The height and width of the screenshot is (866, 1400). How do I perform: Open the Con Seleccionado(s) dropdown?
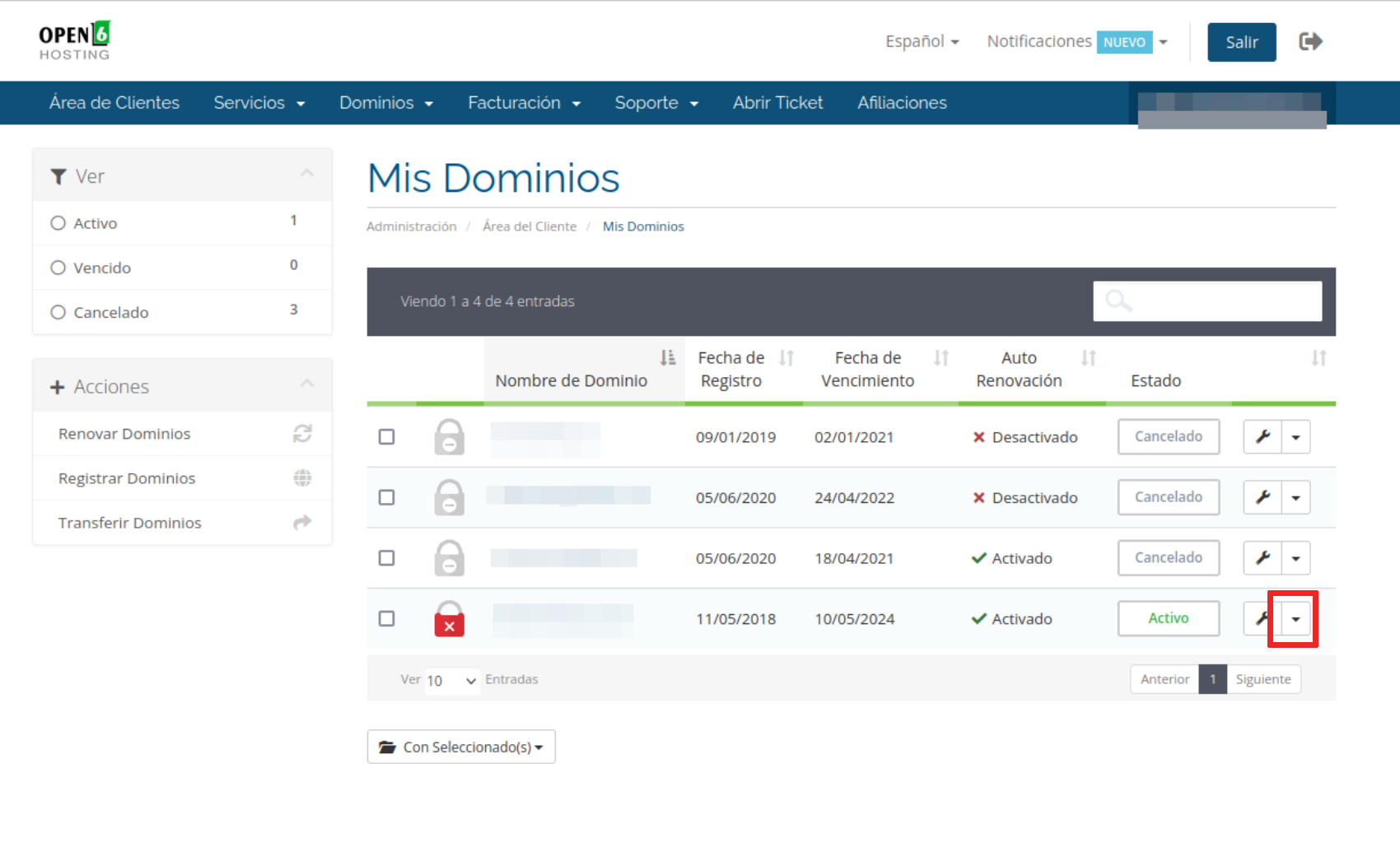click(x=461, y=747)
